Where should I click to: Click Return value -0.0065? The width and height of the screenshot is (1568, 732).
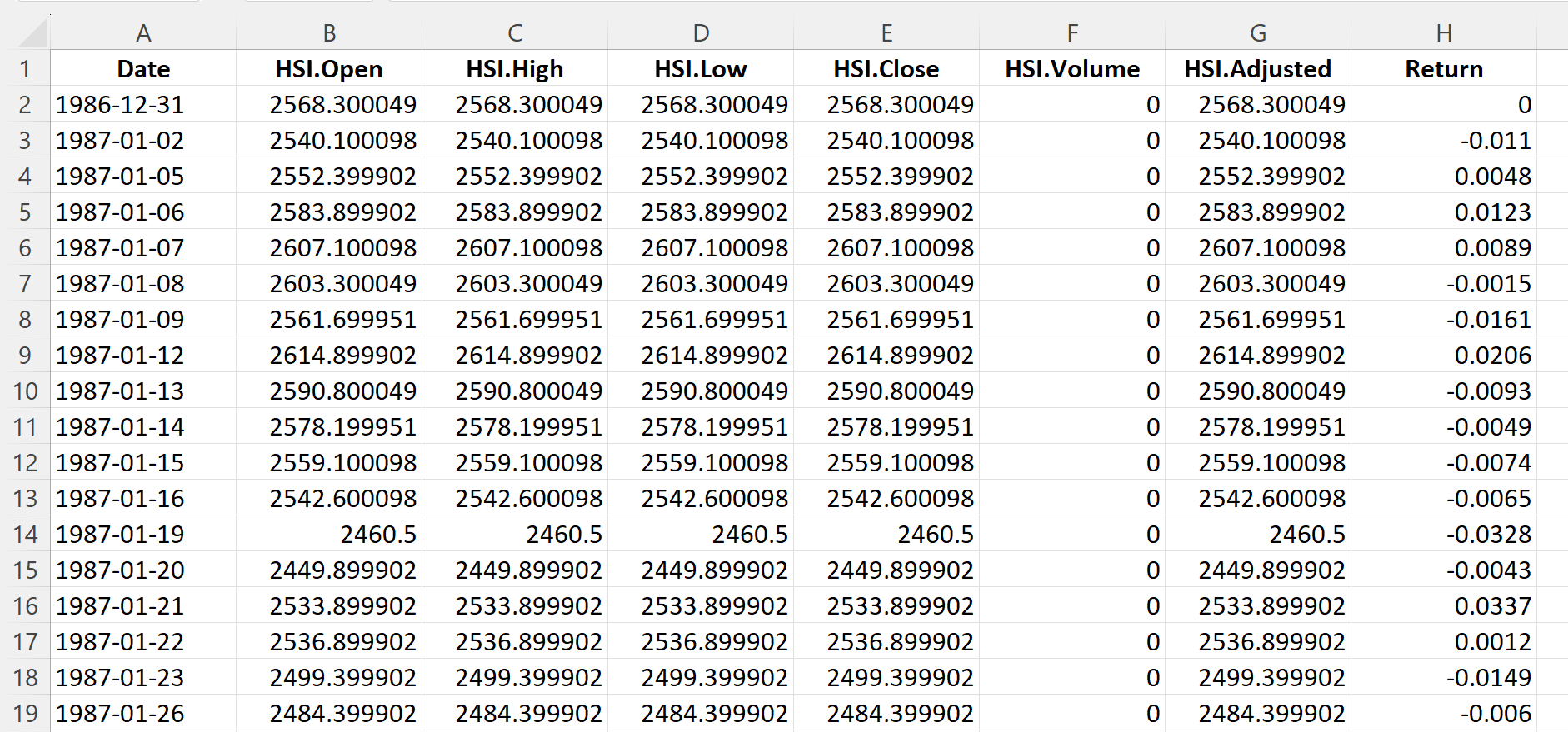[x=1444, y=498]
